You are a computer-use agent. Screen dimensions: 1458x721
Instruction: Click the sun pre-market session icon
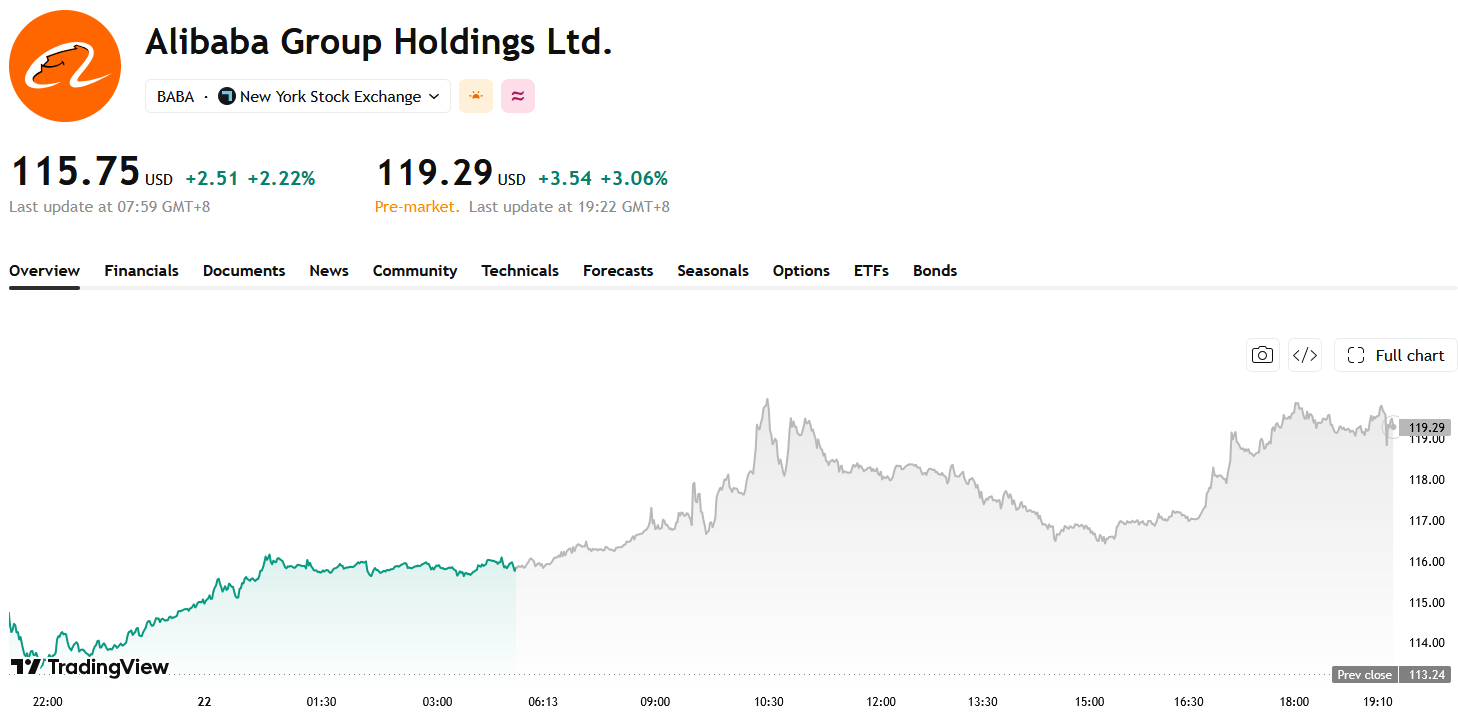(x=476, y=96)
